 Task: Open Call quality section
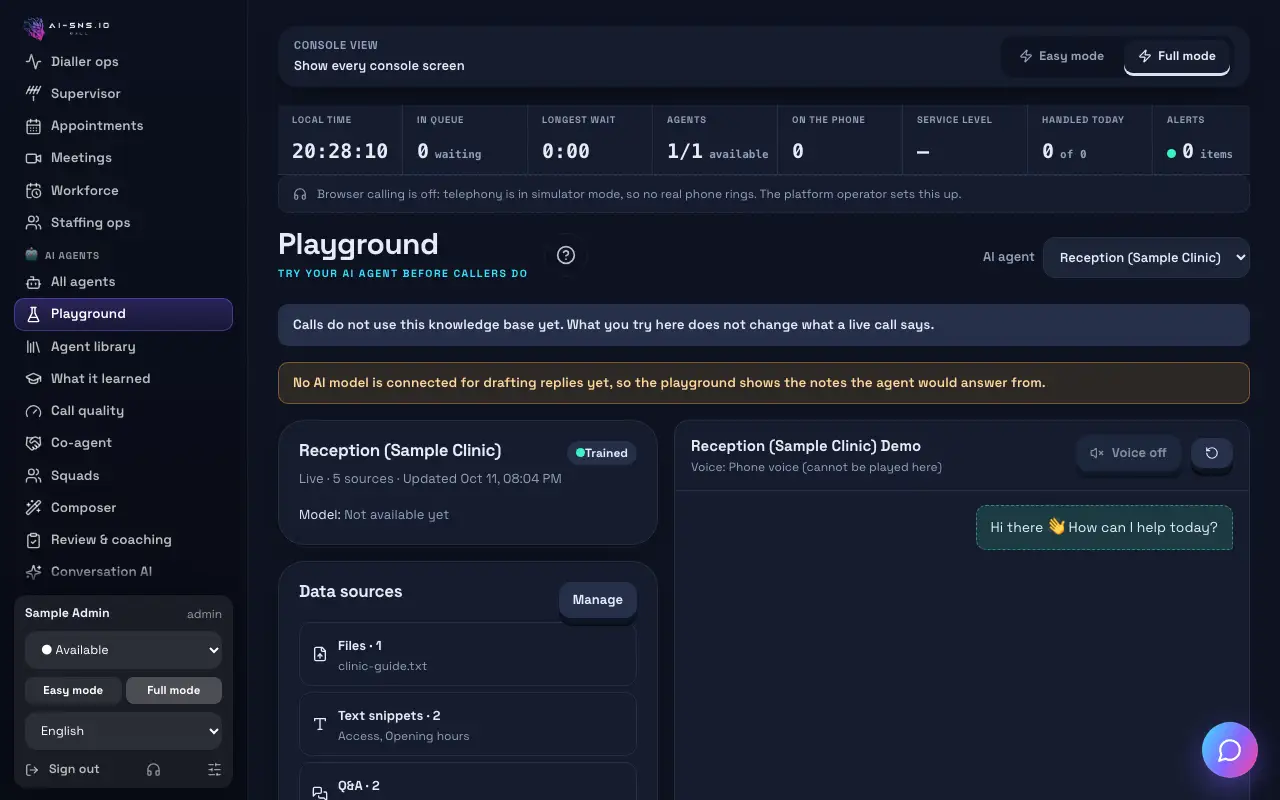click(124, 411)
